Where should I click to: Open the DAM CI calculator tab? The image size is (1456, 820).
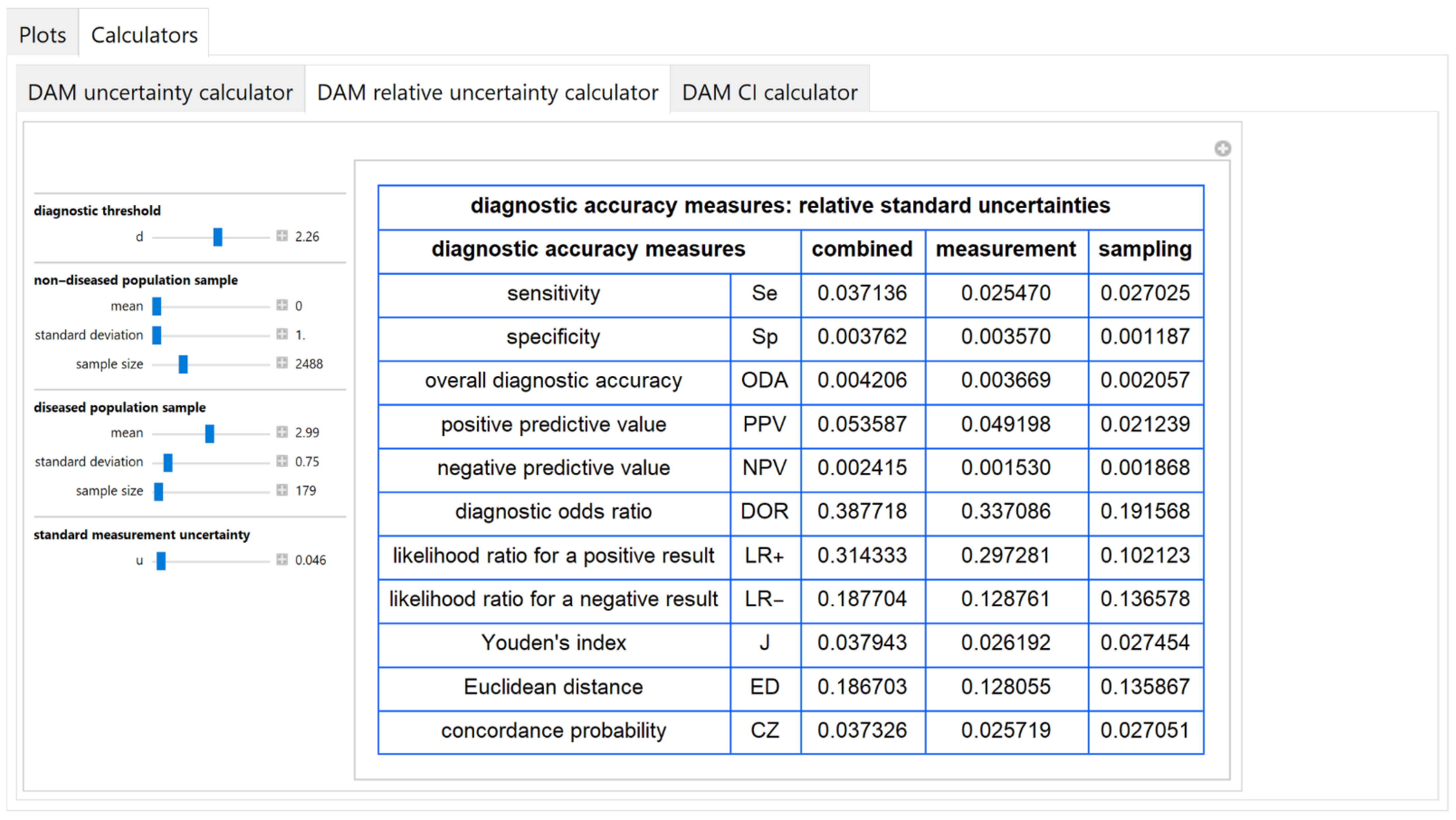click(769, 92)
